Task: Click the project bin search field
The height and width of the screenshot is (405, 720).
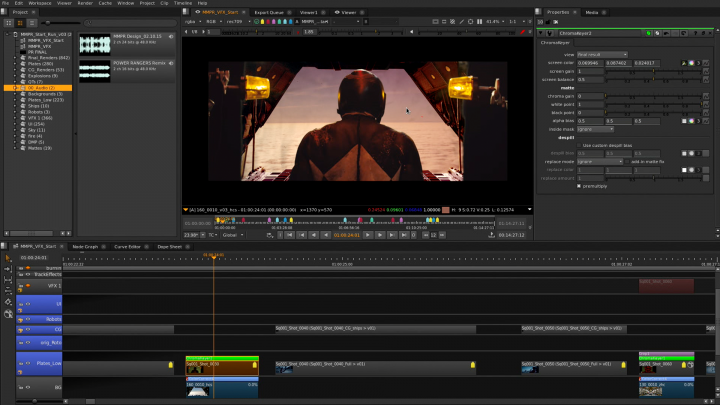Action: pos(130,22)
